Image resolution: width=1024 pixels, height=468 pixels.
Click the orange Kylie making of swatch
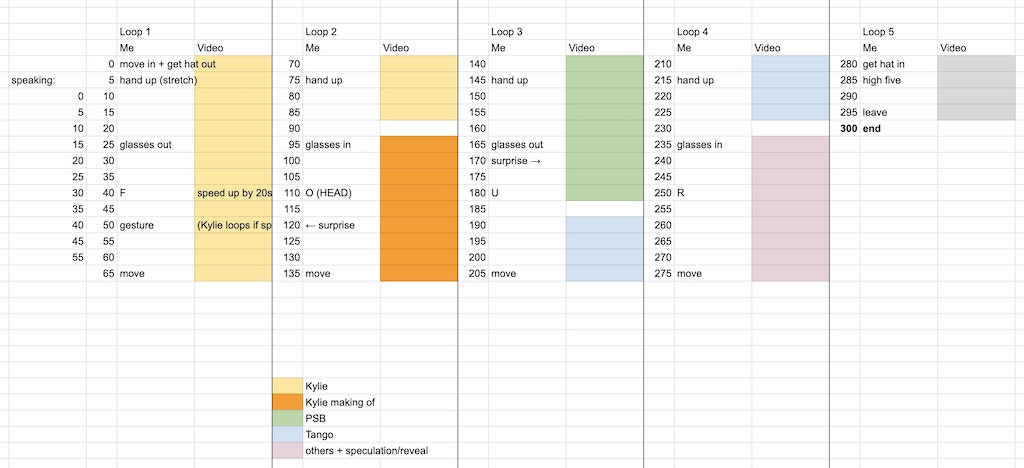coord(287,402)
